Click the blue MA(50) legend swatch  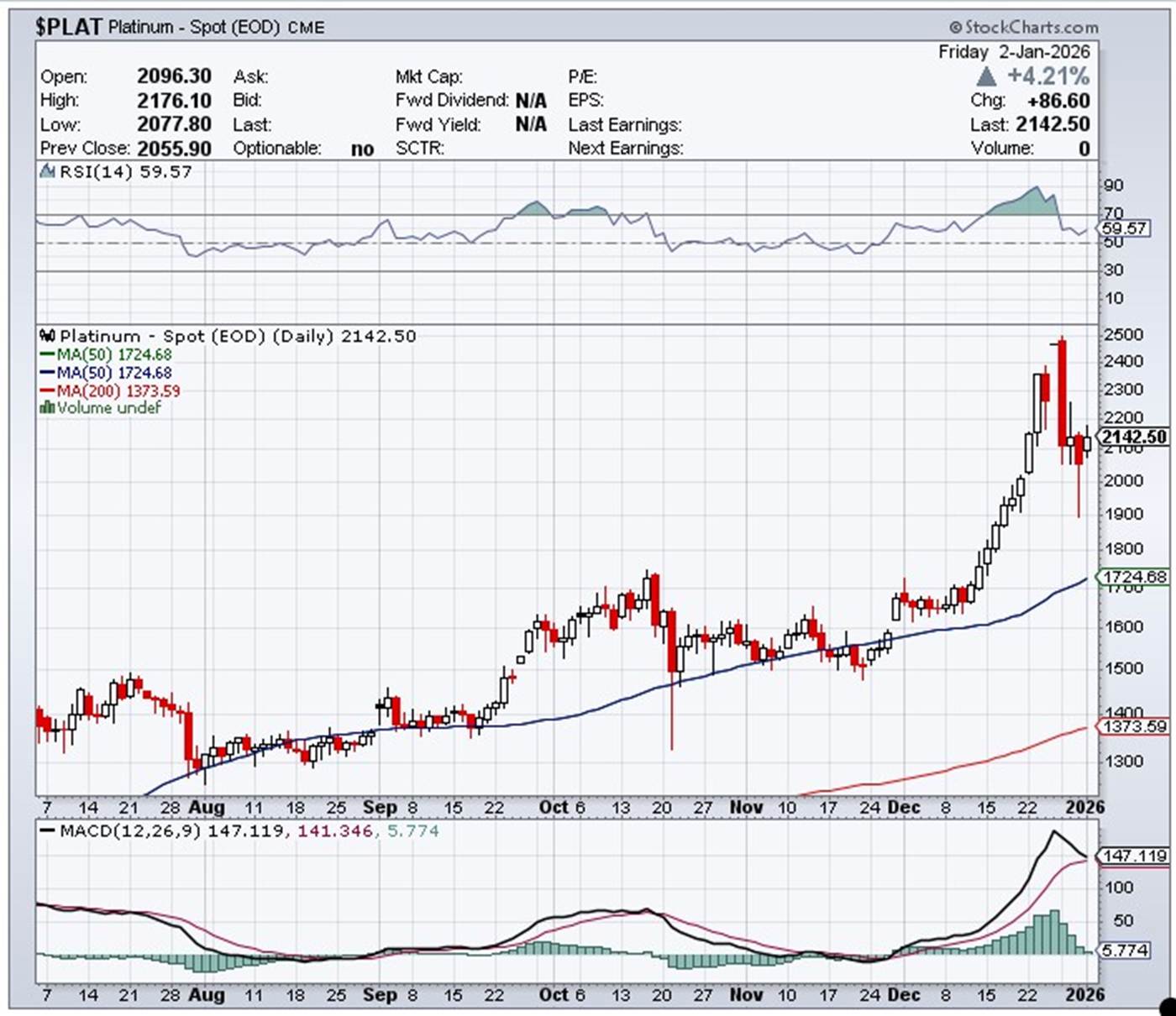(47, 373)
